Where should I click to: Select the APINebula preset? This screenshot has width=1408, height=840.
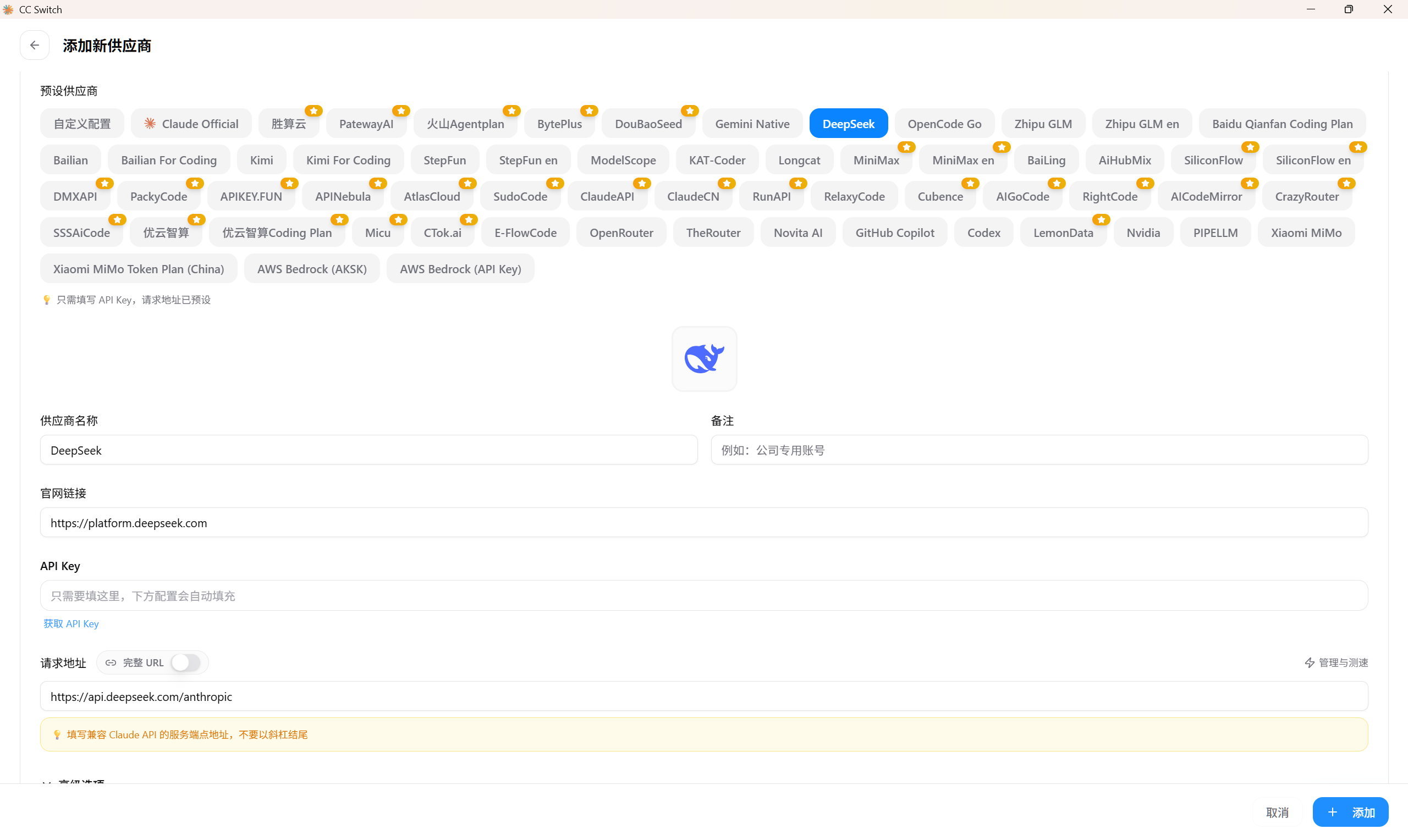click(x=343, y=196)
